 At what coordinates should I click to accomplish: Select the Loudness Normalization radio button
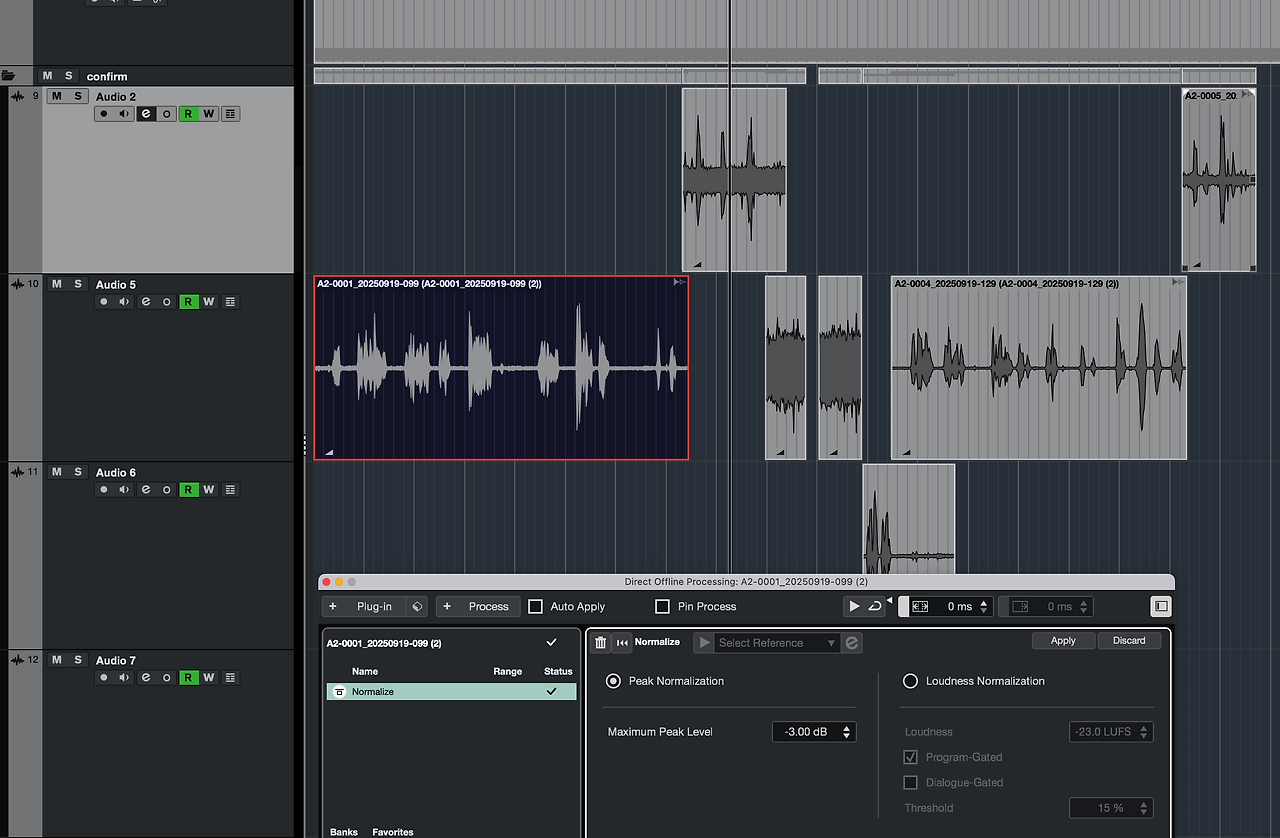(910, 681)
